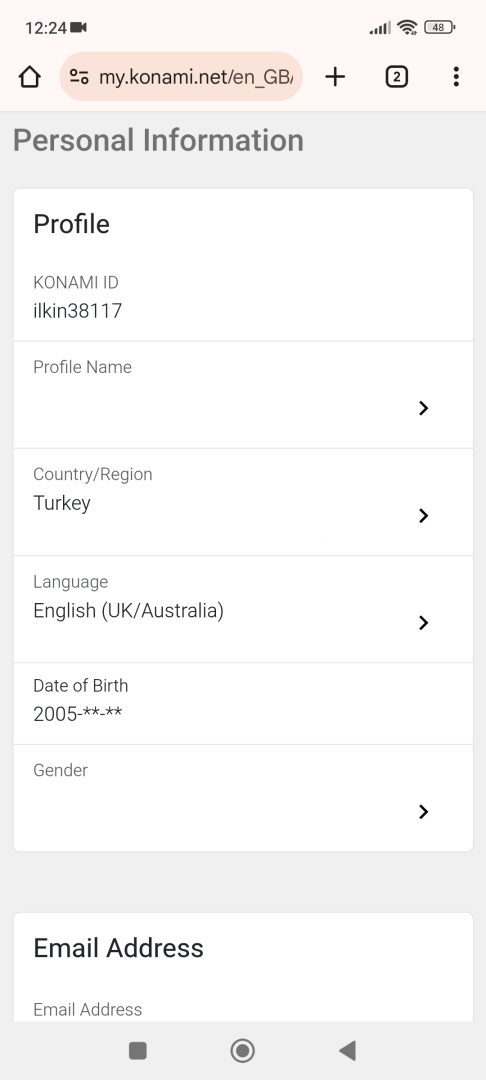486x1080 pixels.
Task: Tap the Android back triangle button
Action: (348, 1050)
